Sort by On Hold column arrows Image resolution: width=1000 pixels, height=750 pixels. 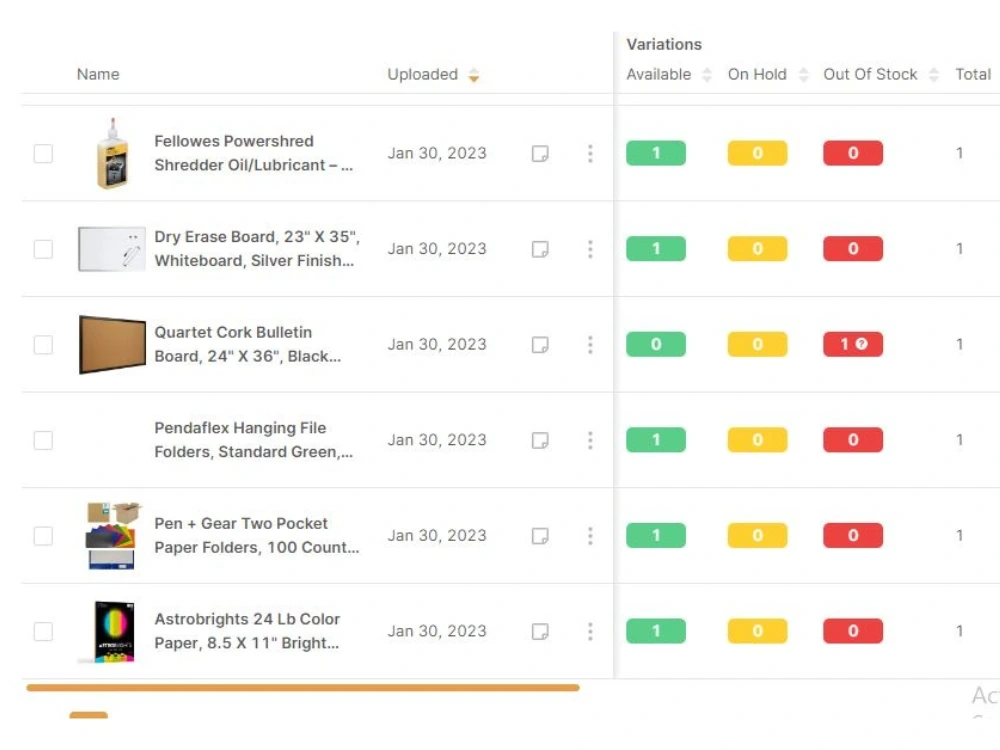coord(804,75)
